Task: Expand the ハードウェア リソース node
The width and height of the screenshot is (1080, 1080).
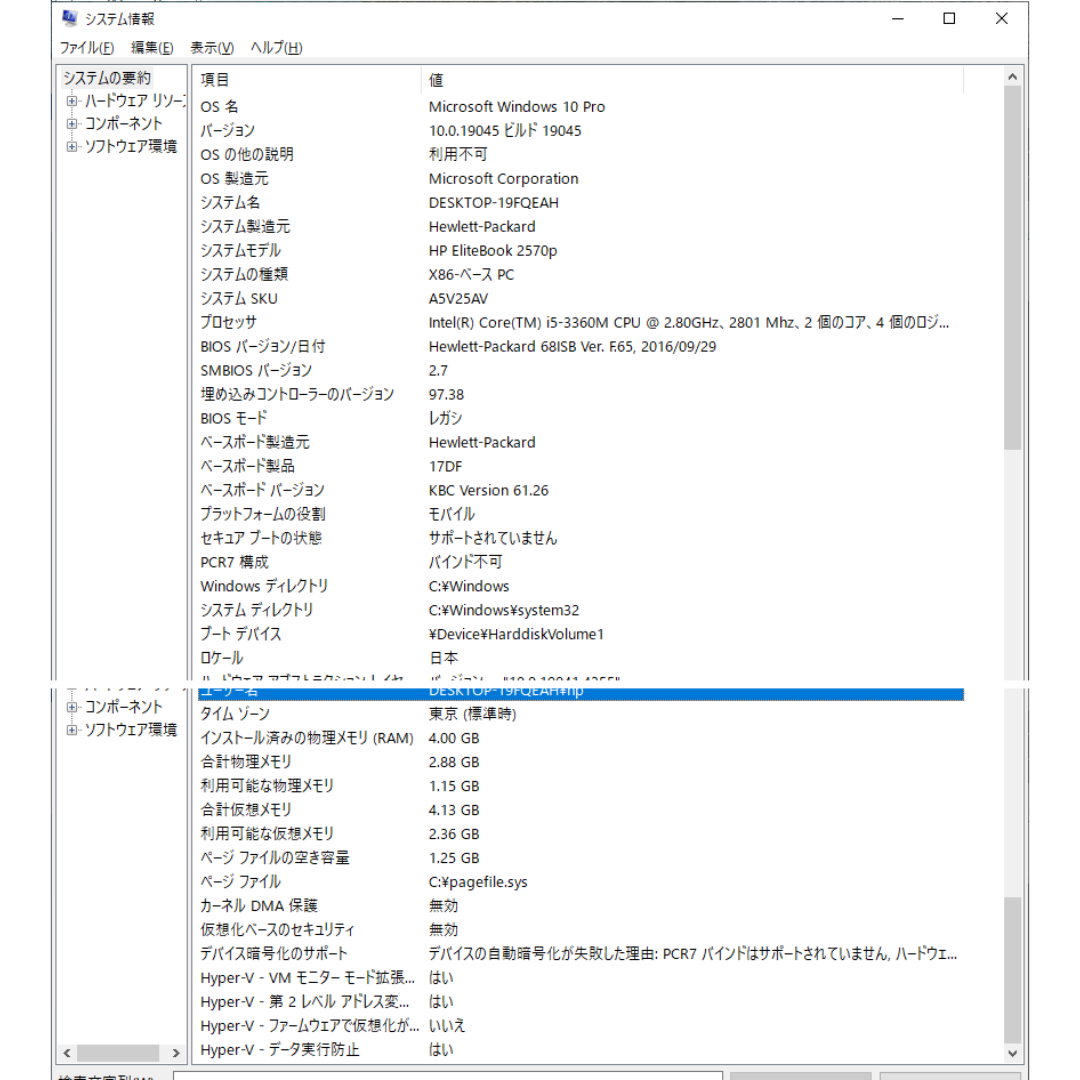Action: [x=72, y=101]
